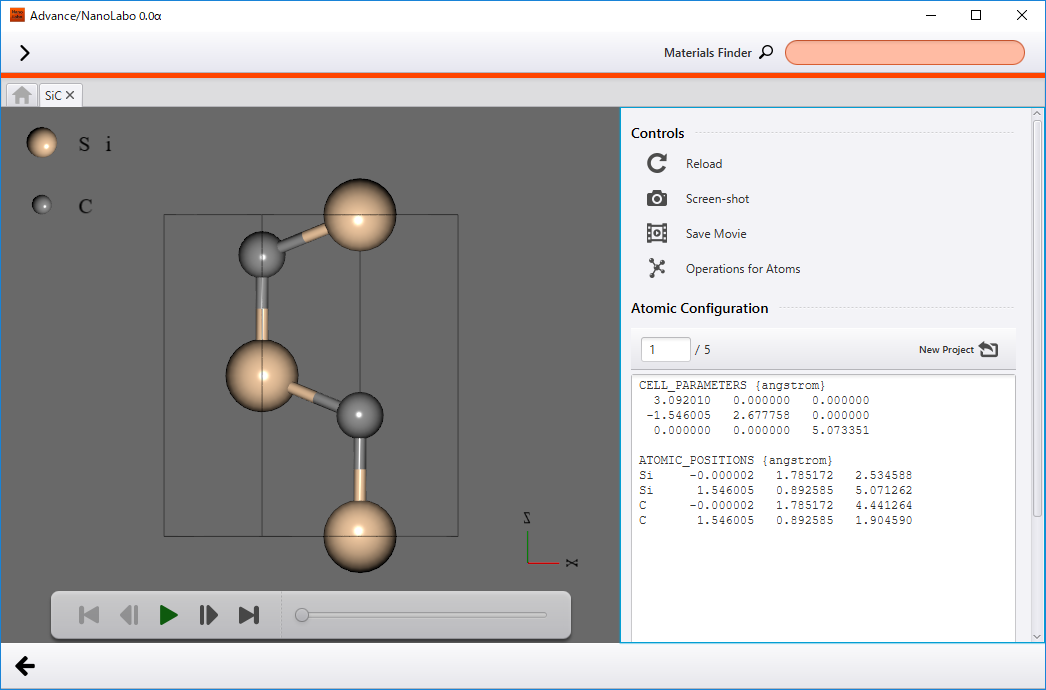Image resolution: width=1046 pixels, height=690 pixels.
Task: Open Operations for Atoms
Action: [x=656, y=268]
